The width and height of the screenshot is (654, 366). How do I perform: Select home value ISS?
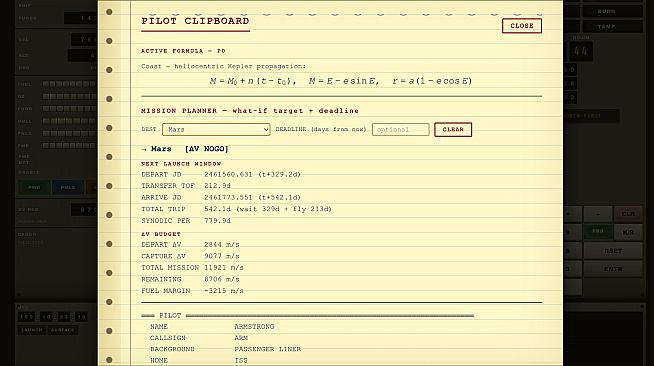[241, 360]
